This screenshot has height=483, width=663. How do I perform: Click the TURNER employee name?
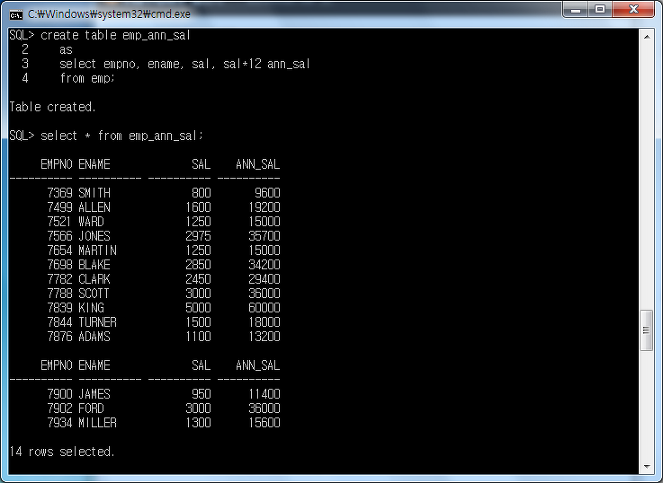coord(97,323)
